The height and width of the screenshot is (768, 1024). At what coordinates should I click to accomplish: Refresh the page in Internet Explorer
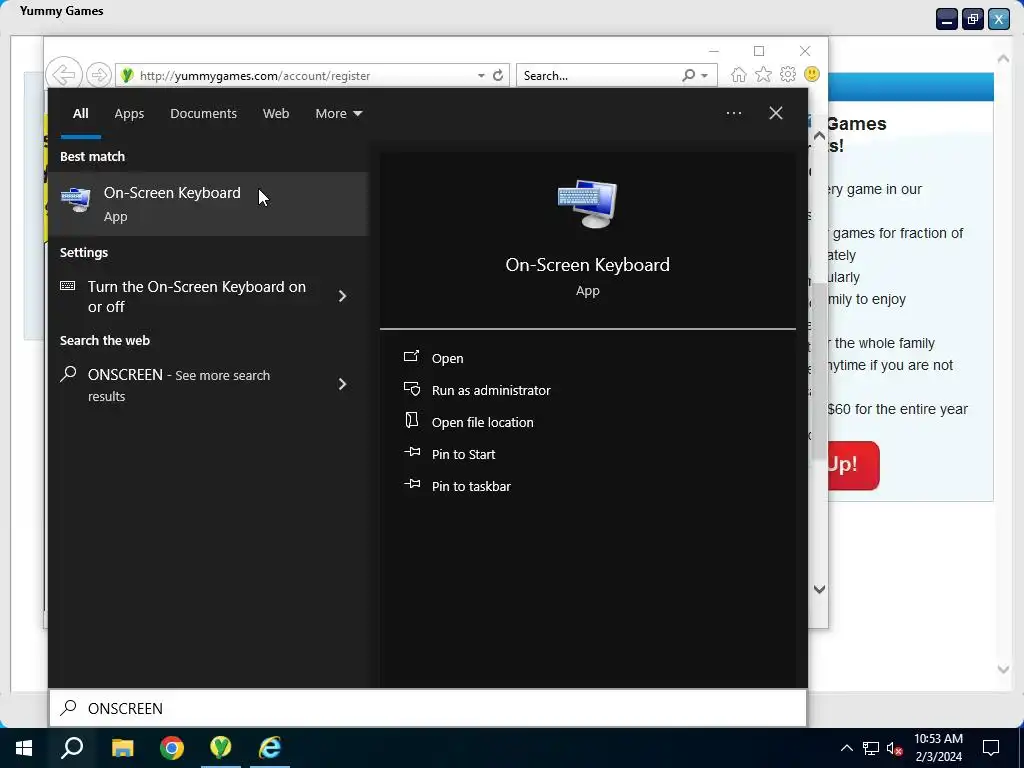coord(498,76)
